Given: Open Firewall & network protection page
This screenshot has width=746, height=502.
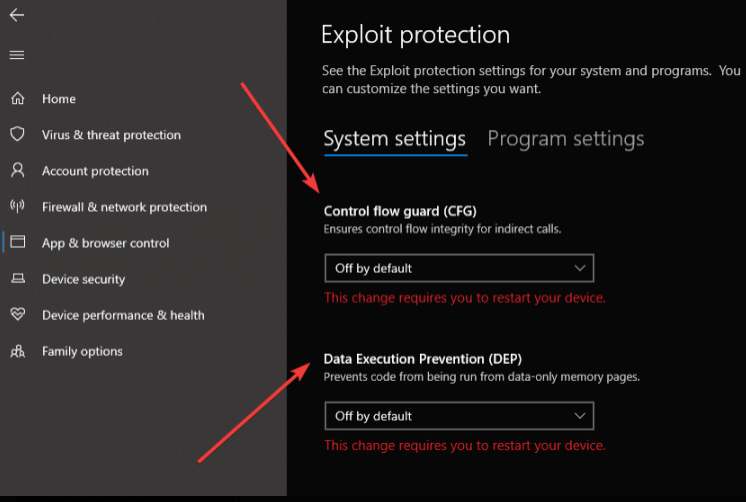Looking at the screenshot, I should [x=124, y=207].
